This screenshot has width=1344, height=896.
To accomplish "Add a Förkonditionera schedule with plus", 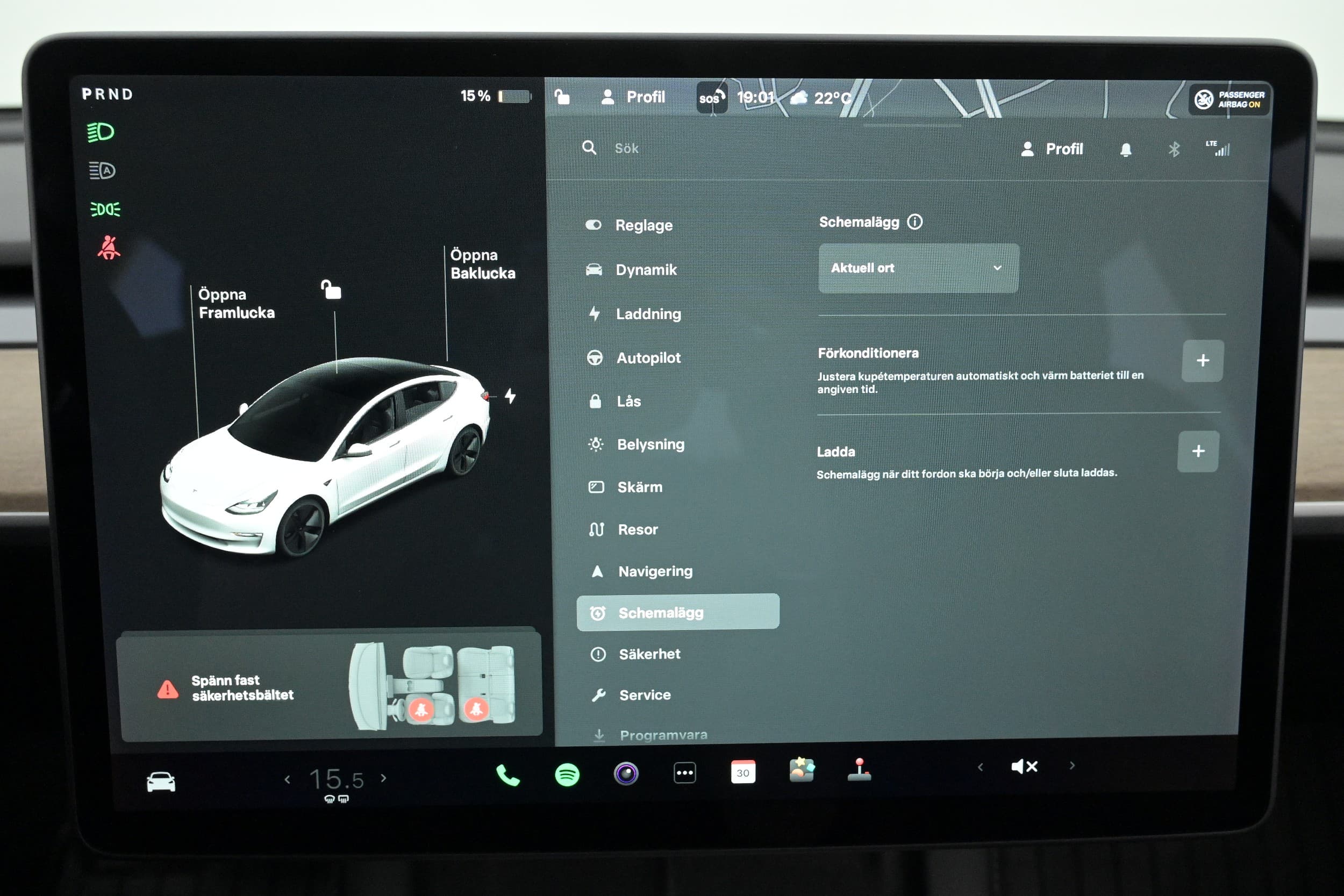I will [1202, 361].
